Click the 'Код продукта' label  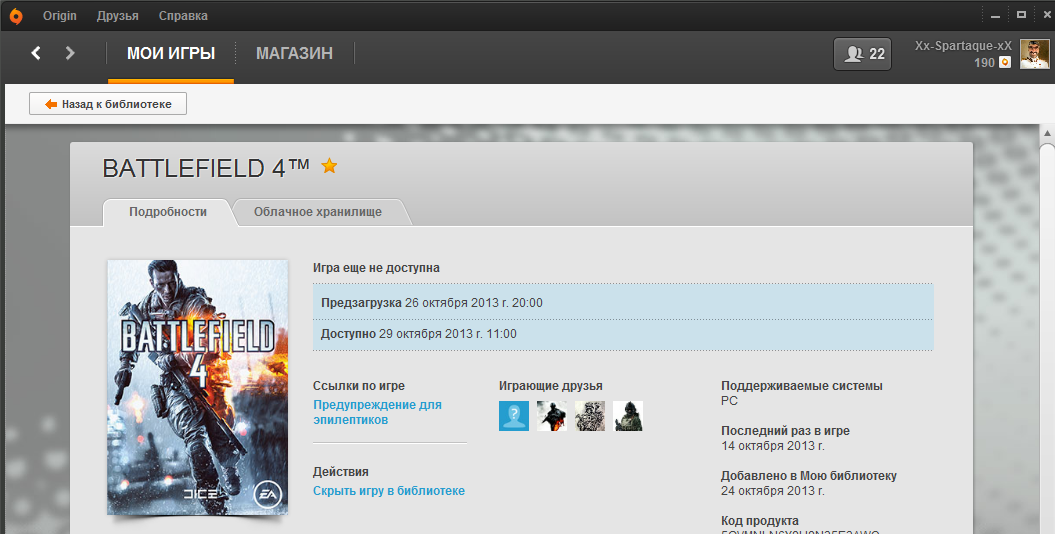(760, 521)
